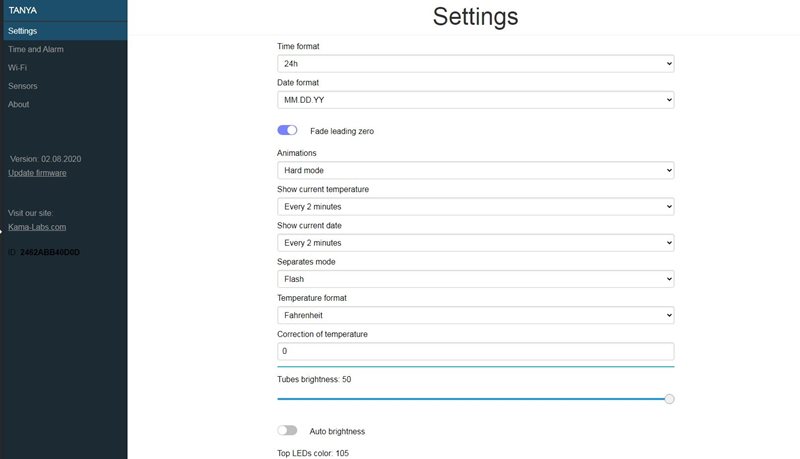Image resolution: width=800 pixels, height=459 pixels.
Task: Open the Time format dropdown
Action: pos(476,64)
